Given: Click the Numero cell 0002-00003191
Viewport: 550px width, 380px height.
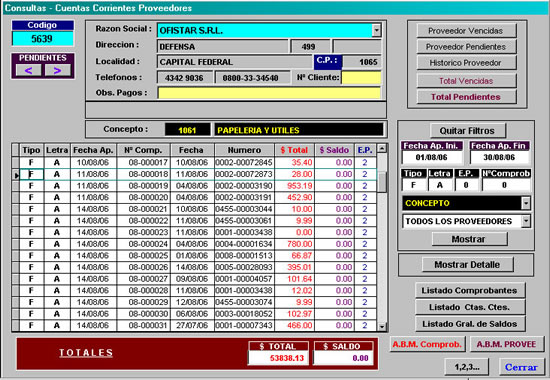Looking at the screenshot, I should click(244, 197).
